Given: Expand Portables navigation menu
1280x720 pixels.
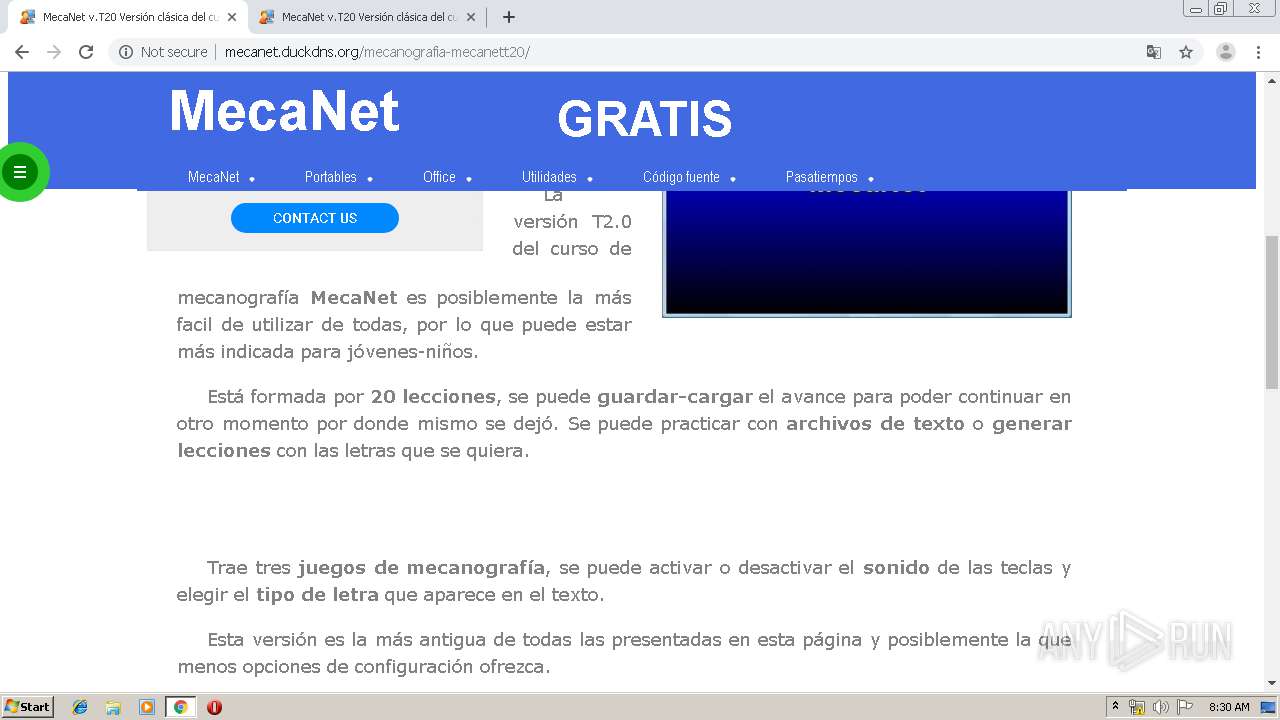Looking at the screenshot, I should pos(338,177).
